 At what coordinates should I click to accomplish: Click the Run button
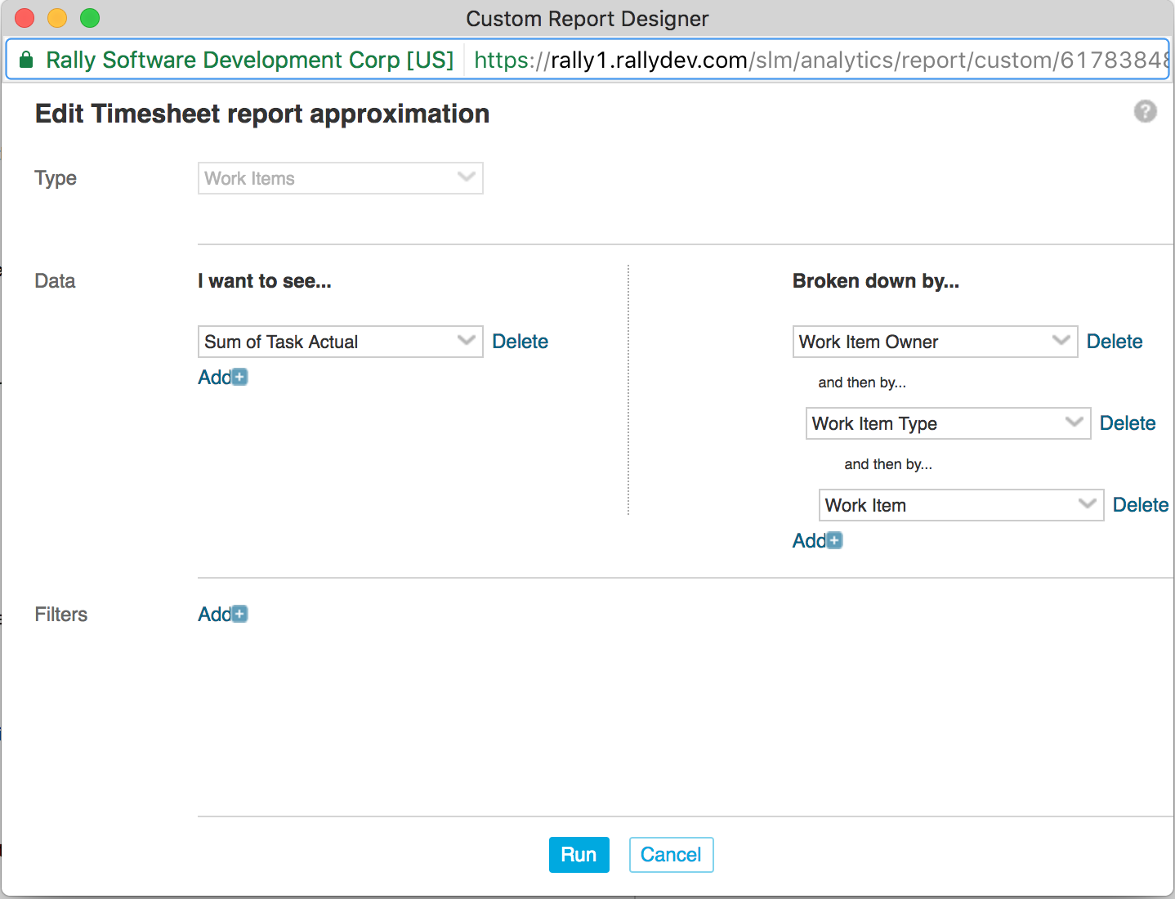[x=579, y=854]
